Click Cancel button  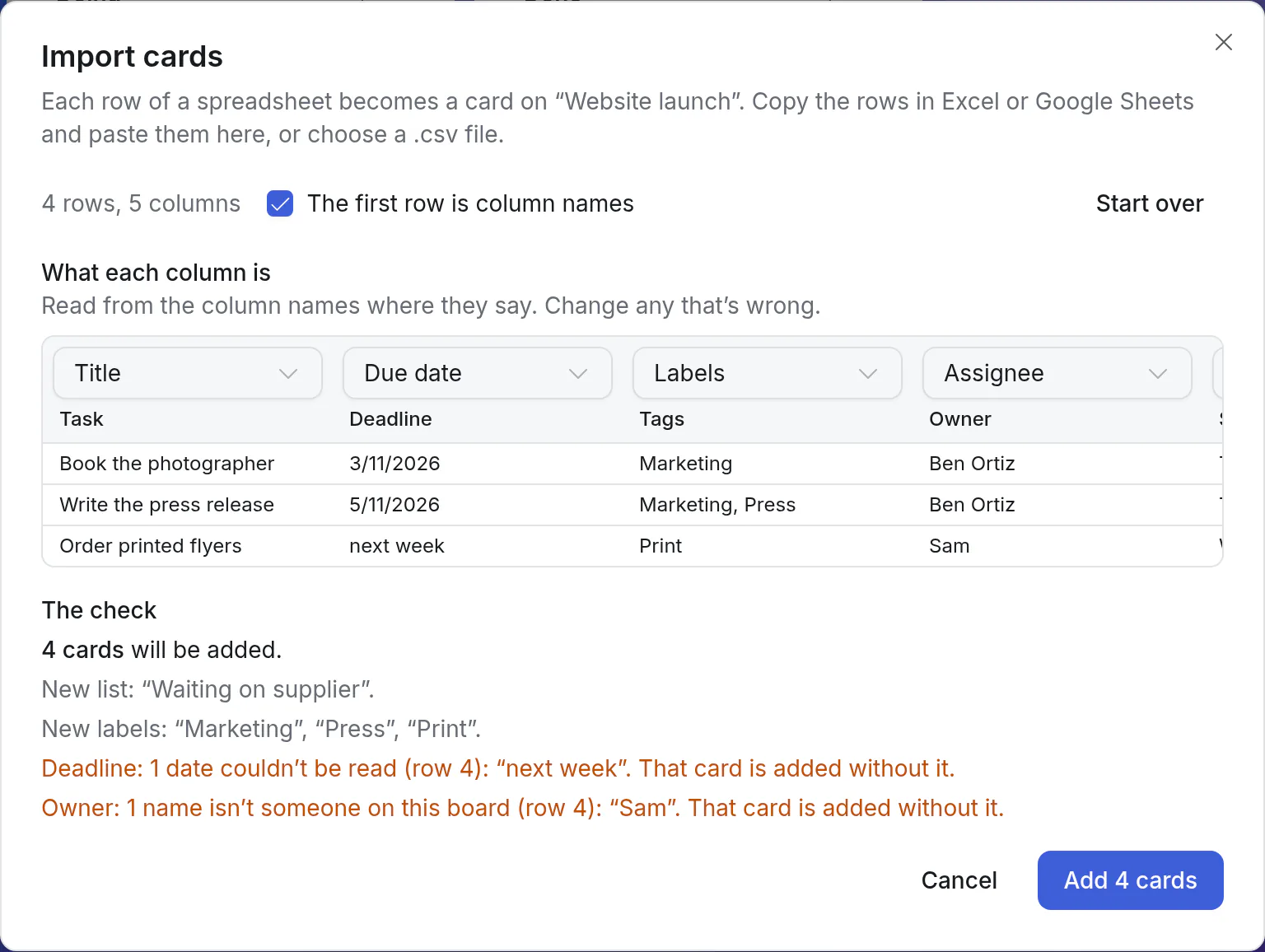coord(959,880)
